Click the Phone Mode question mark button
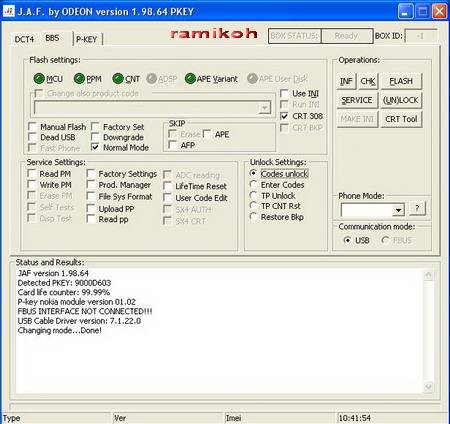 pyautogui.click(x=417, y=209)
